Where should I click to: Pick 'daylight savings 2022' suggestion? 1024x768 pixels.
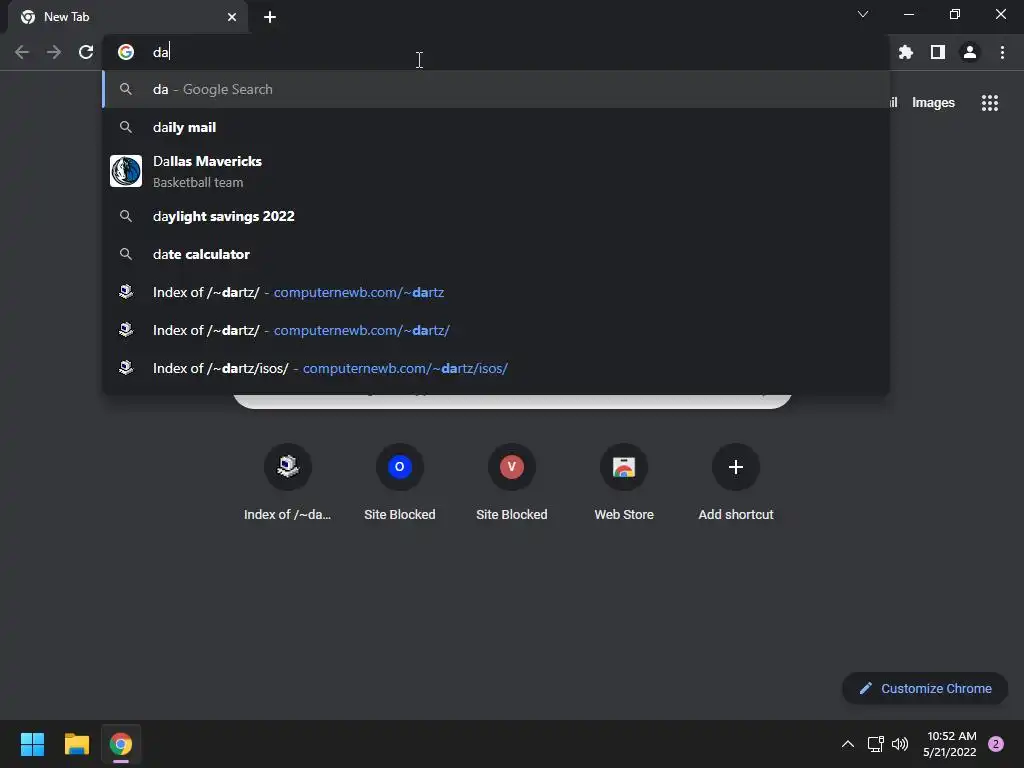coord(496,216)
